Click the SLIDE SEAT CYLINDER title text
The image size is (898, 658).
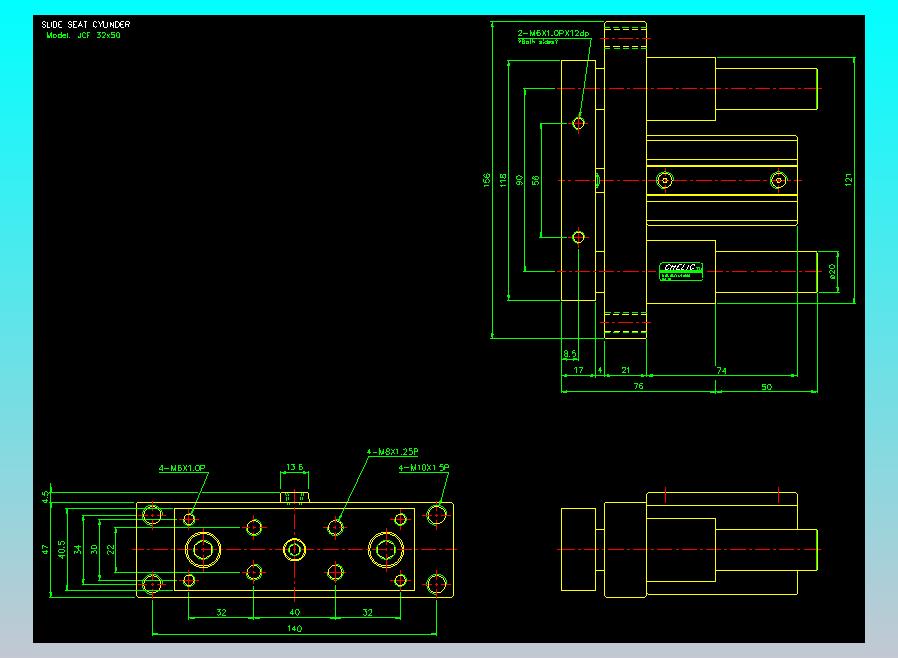point(85,24)
